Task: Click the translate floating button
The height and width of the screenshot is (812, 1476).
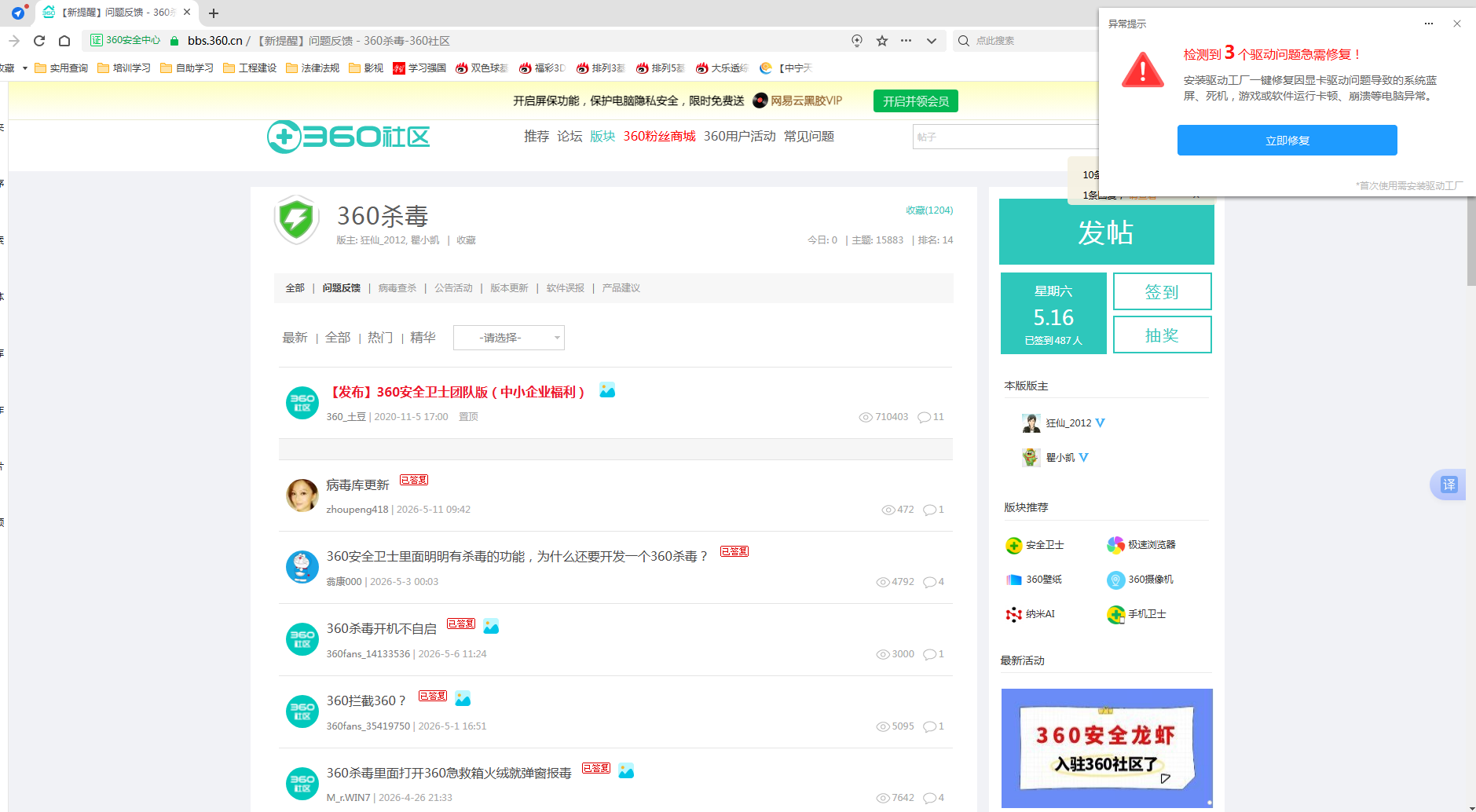Action: pos(1449,485)
